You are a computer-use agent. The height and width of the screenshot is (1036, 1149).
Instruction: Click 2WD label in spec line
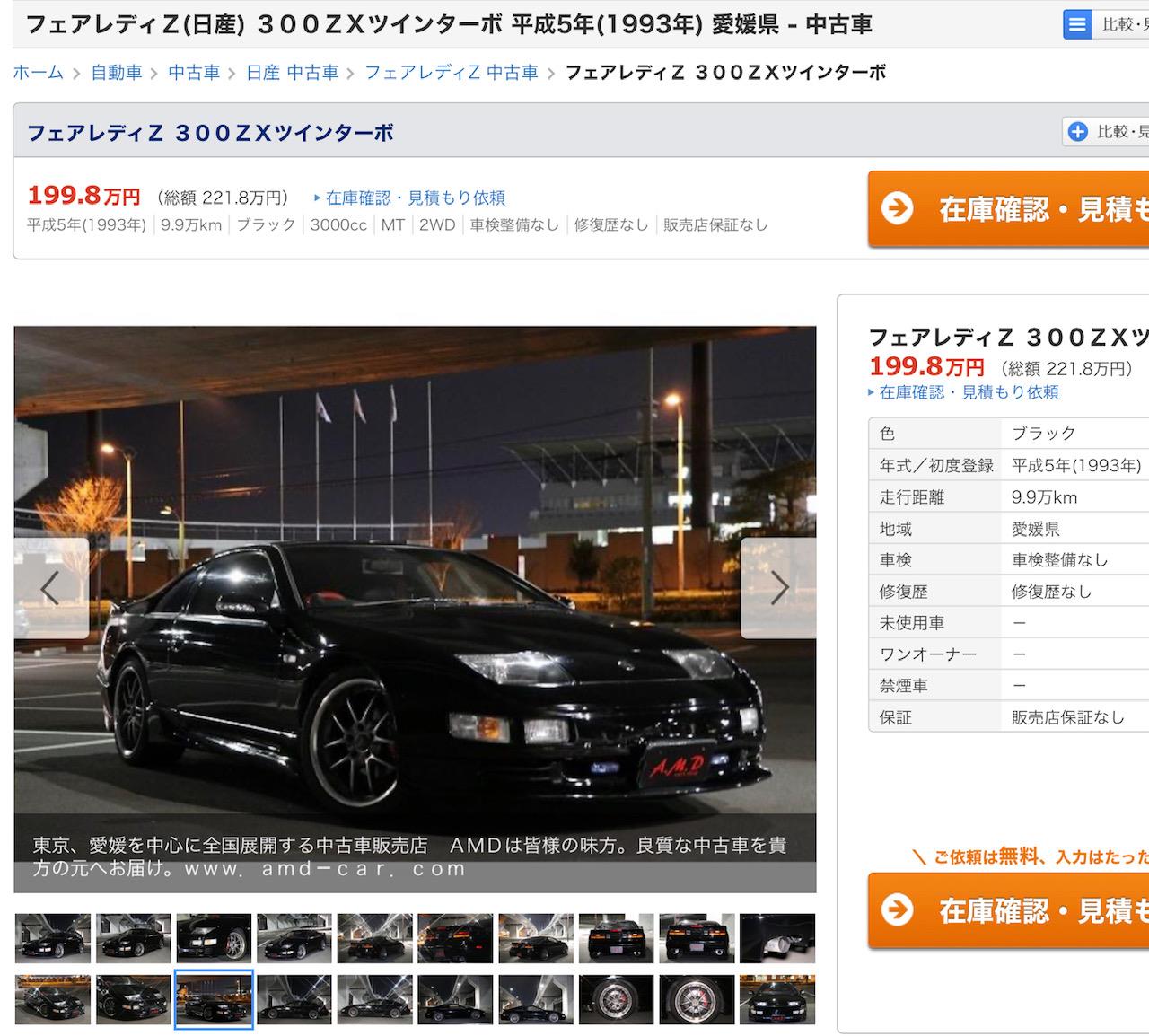tap(437, 225)
